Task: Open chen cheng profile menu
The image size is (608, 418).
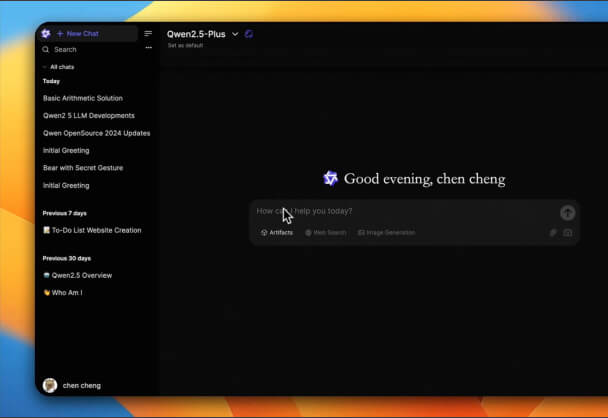Action: (x=72, y=385)
